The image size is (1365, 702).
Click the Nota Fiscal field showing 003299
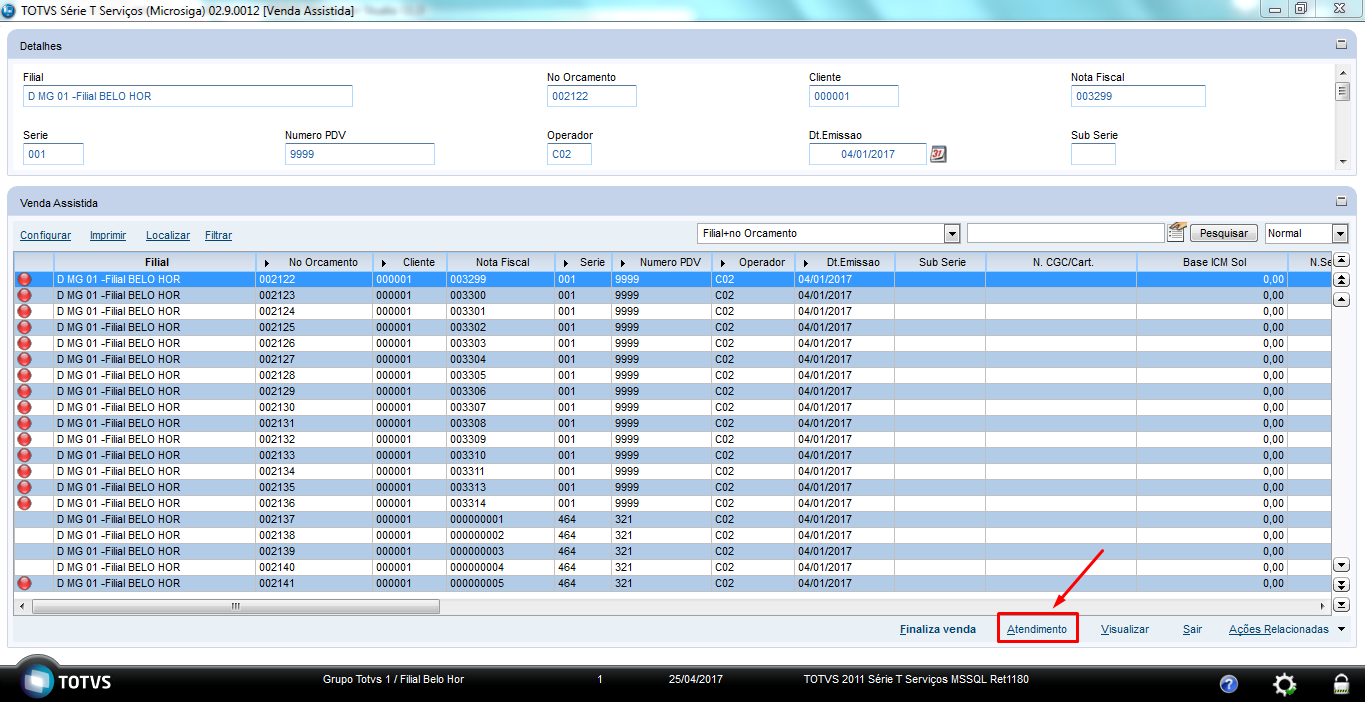coord(1138,96)
